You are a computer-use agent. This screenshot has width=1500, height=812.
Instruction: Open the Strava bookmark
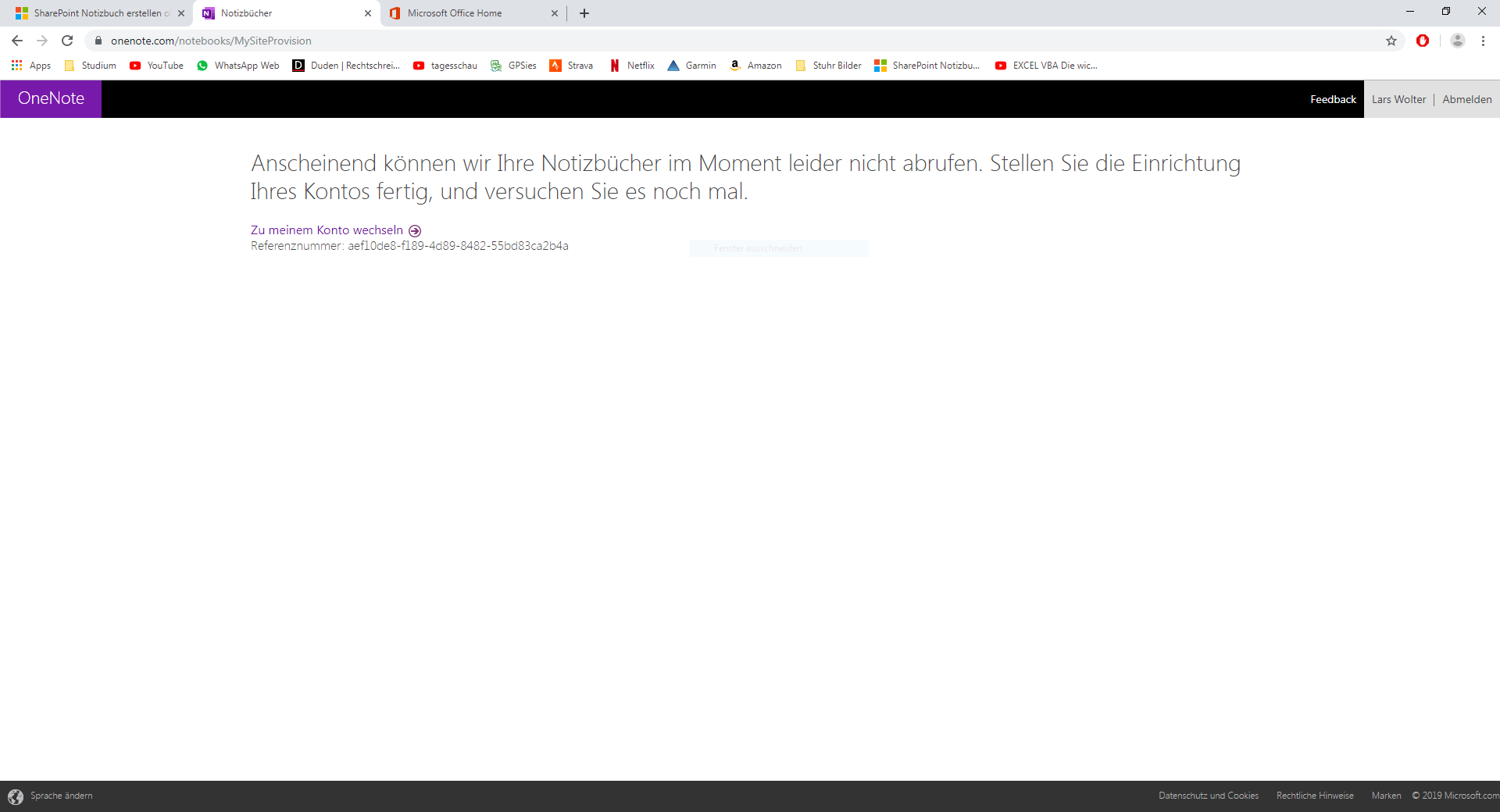[x=571, y=66]
